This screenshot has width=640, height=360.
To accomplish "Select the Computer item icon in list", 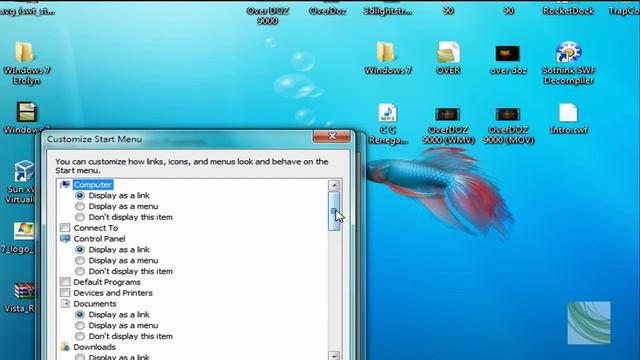I will pos(65,184).
